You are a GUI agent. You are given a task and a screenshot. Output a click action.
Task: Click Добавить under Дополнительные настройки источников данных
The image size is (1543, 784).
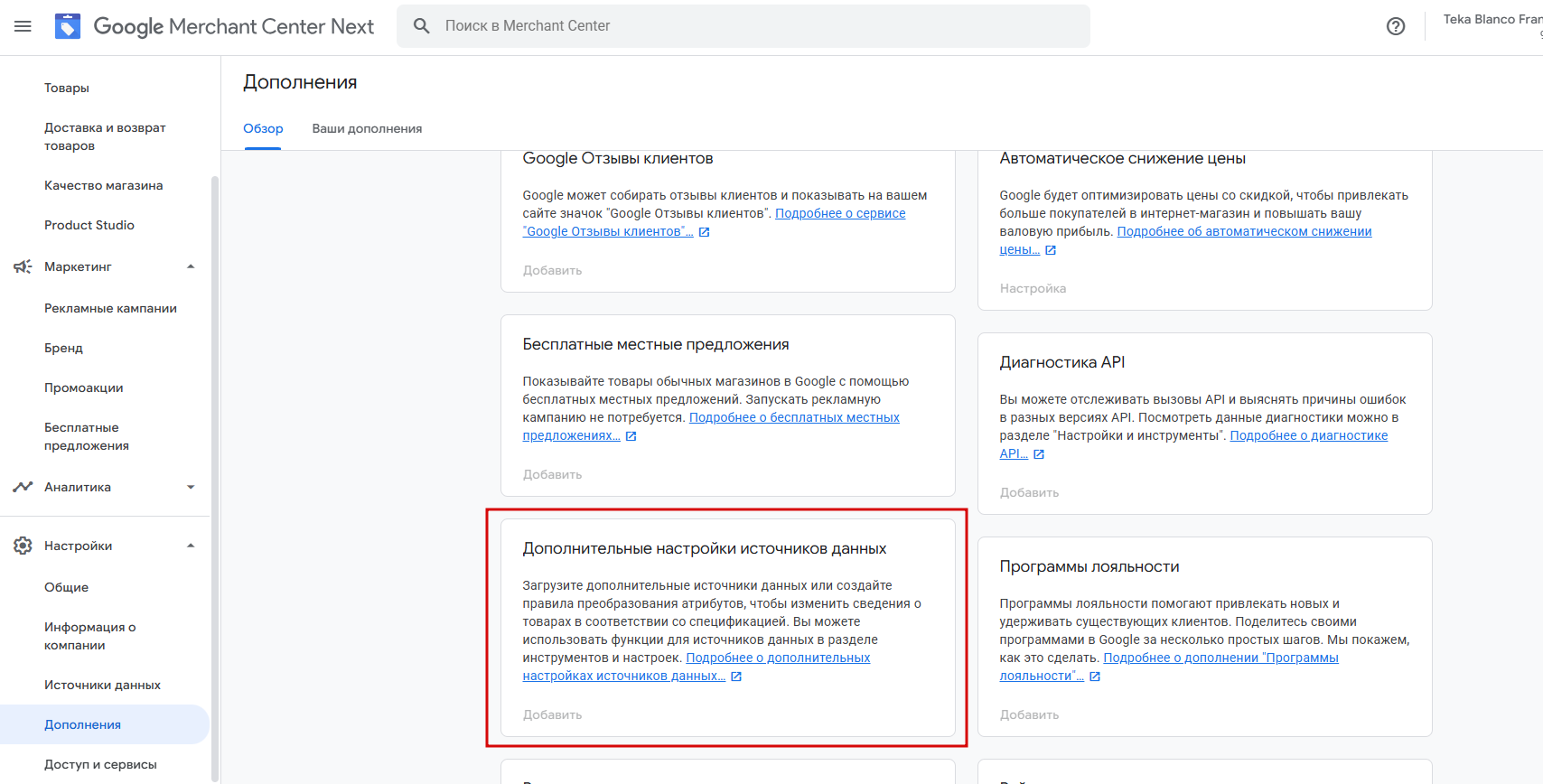(x=552, y=714)
